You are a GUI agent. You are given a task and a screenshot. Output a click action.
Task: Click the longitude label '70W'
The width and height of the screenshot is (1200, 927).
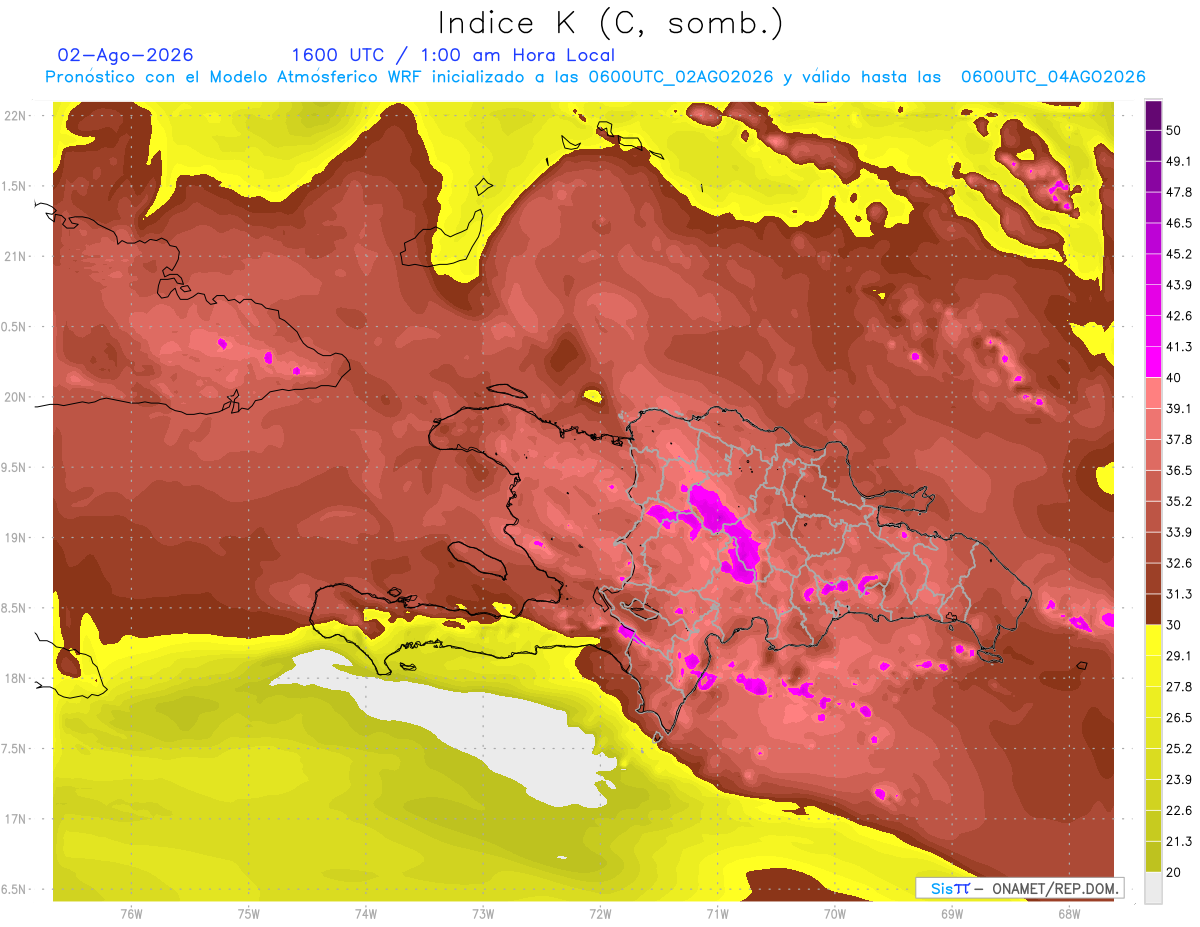[x=835, y=914]
